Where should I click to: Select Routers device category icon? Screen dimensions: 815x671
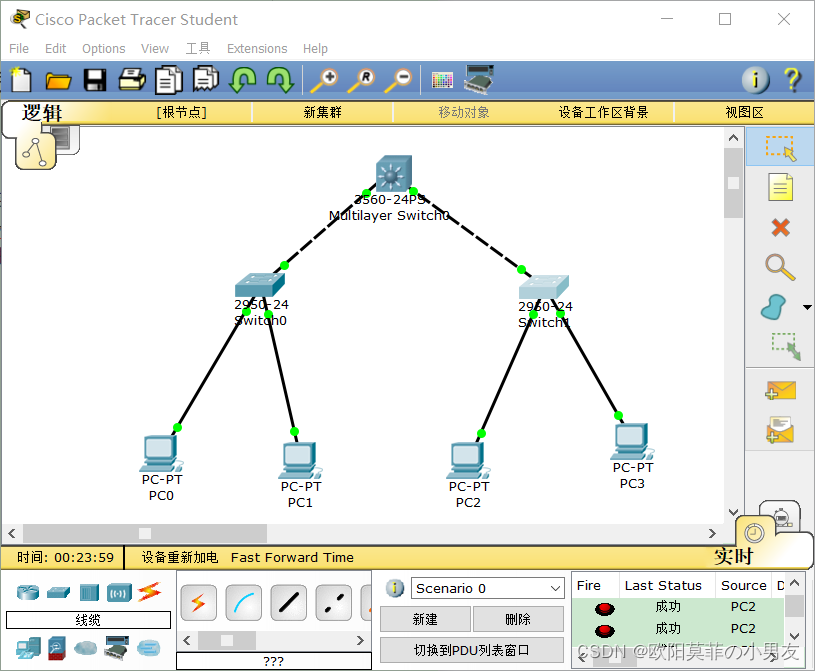(28, 592)
